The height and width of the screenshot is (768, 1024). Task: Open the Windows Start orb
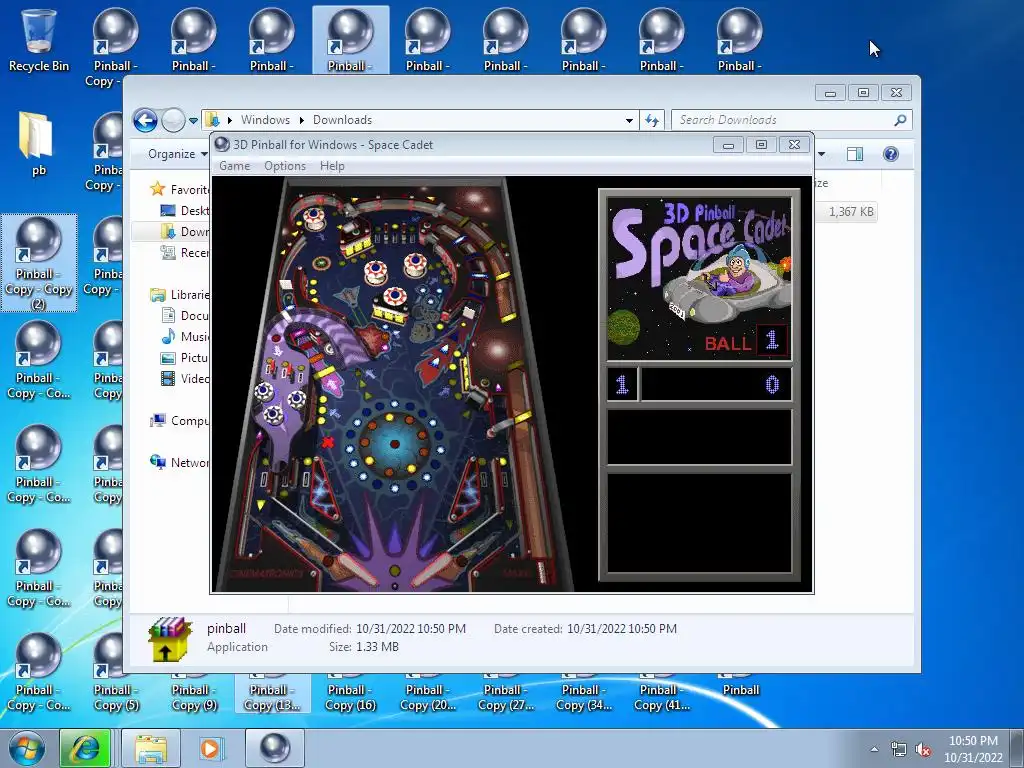pos(27,748)
